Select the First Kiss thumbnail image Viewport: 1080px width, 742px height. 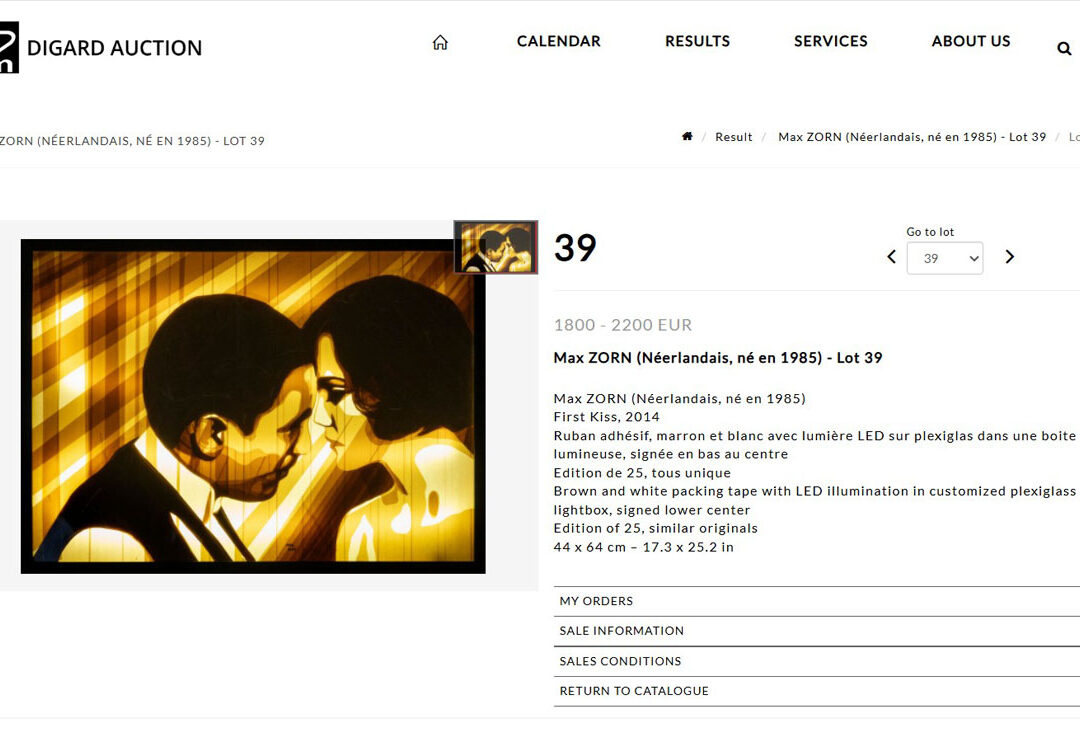coord(496,247)
